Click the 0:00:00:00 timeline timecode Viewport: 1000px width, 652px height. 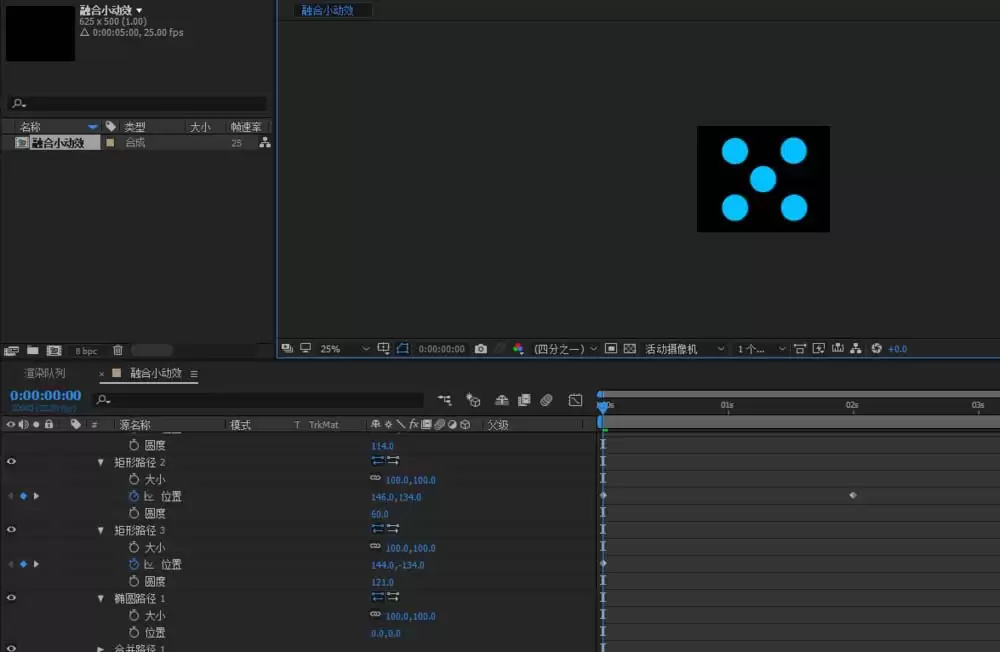pyautogui.click(x=45, y=395)
